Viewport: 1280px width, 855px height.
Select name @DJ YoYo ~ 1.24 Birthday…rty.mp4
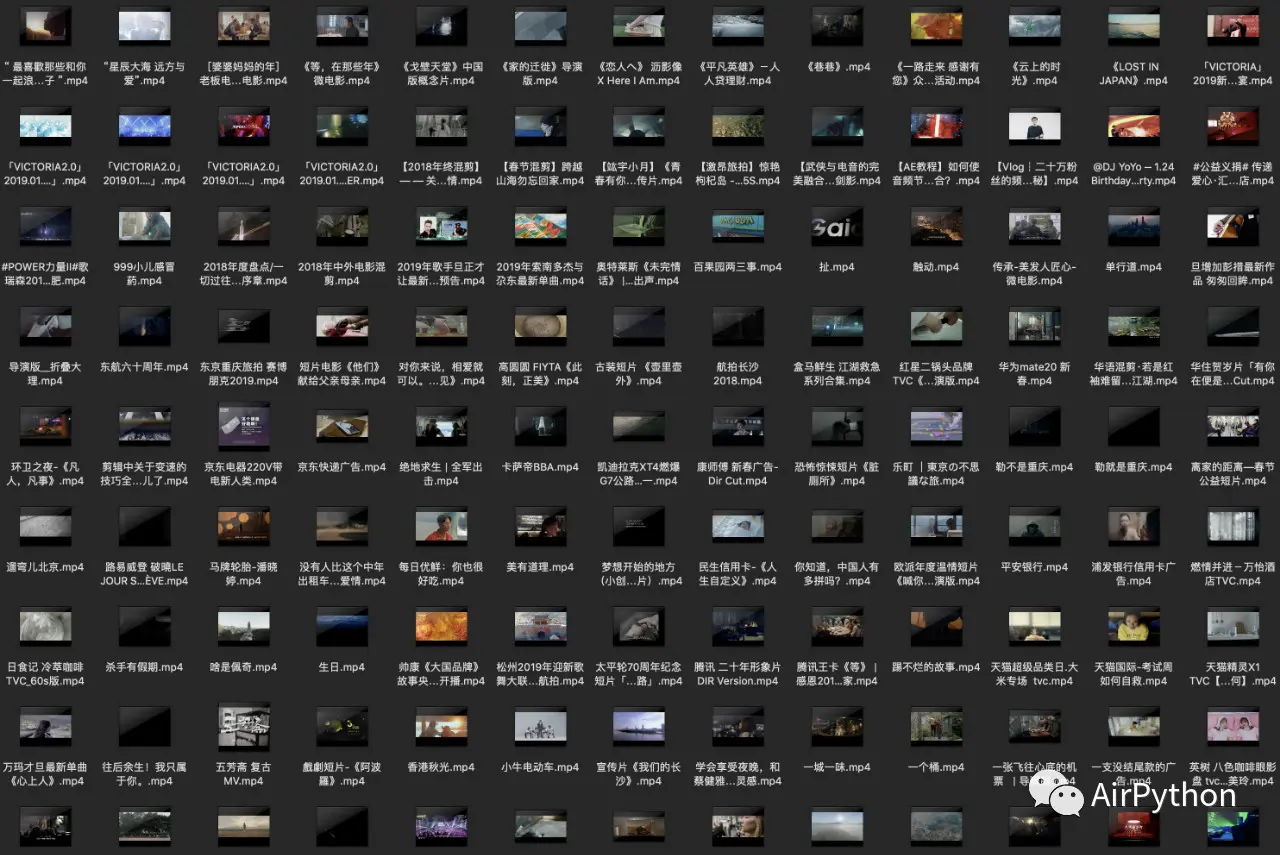[1134, 174]
